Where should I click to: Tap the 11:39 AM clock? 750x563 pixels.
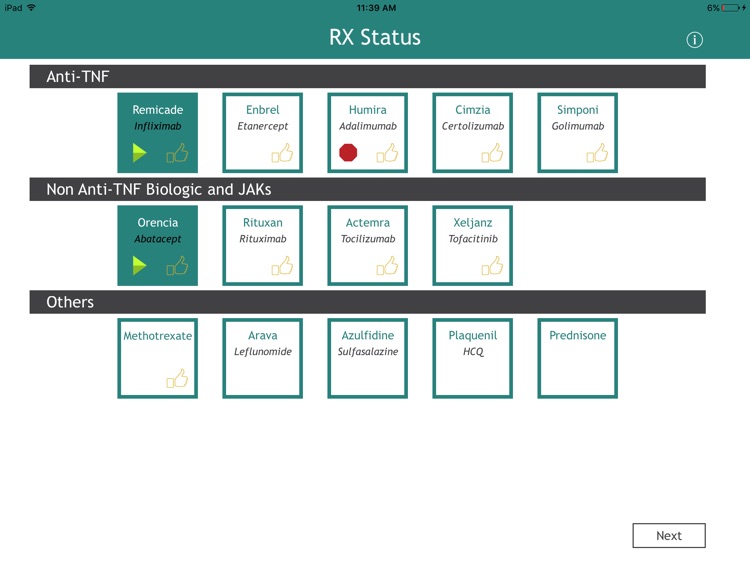376,8
